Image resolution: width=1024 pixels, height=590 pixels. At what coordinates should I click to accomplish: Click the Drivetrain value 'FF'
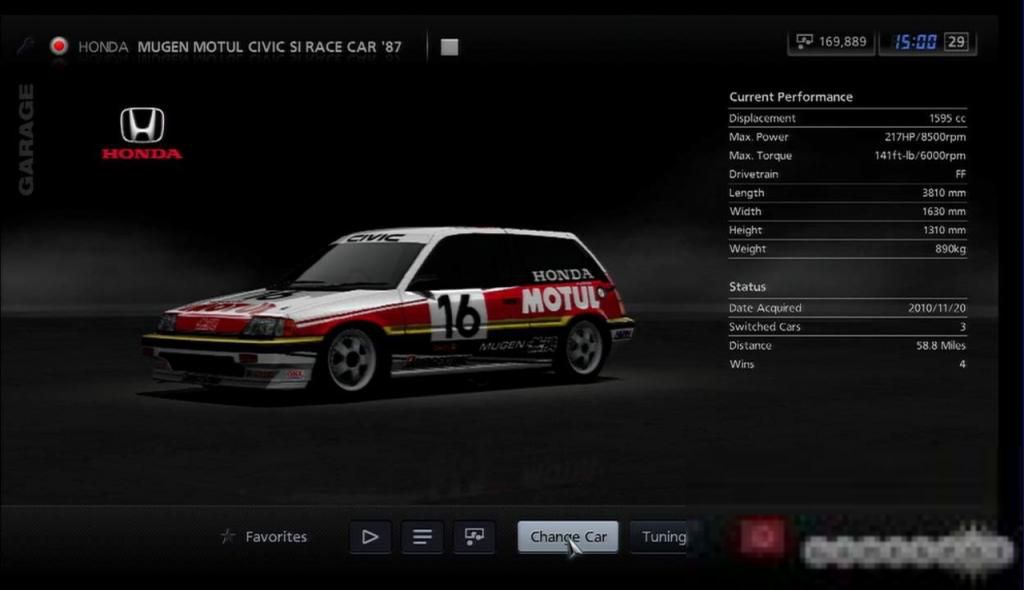pos(960,174)
